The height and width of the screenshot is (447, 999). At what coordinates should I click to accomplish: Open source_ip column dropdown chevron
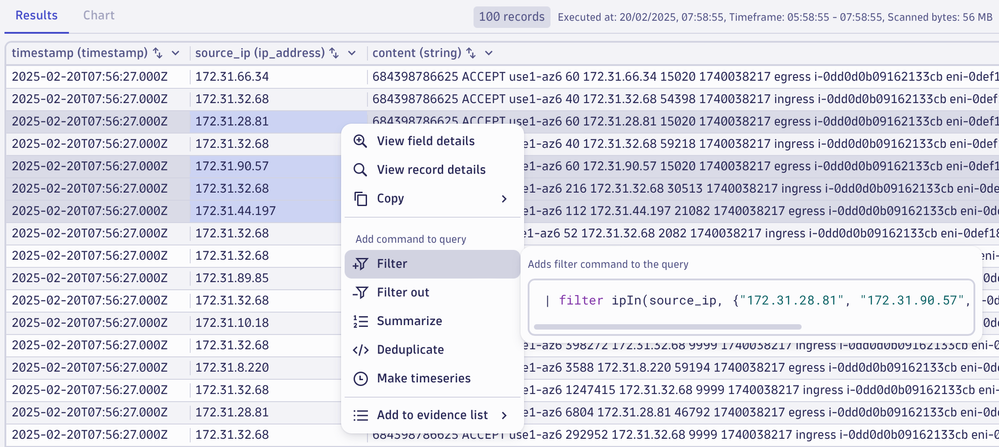point(354,53)
